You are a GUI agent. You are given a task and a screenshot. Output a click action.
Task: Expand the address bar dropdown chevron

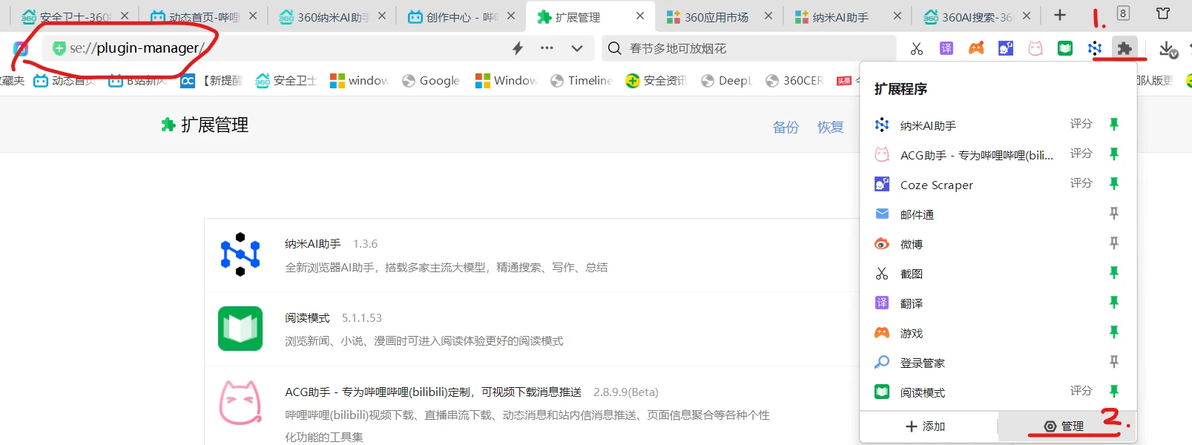[577, 49]
